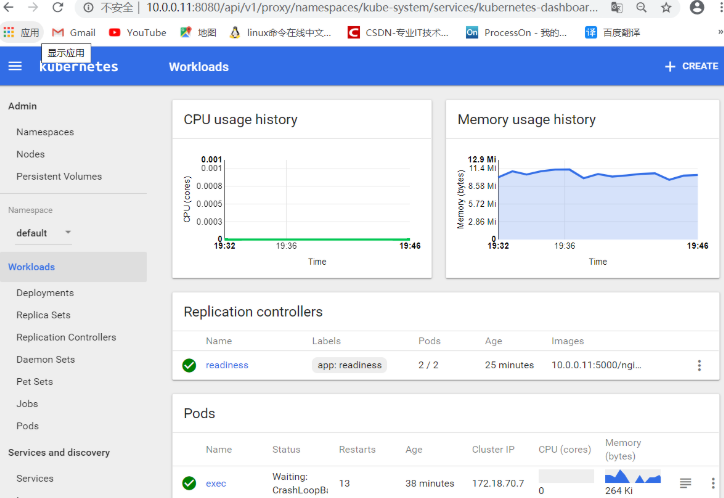The height and width of the screenshot is (498, 724).
Task: Click the Labels column header
Action: (x=326, y=341)
